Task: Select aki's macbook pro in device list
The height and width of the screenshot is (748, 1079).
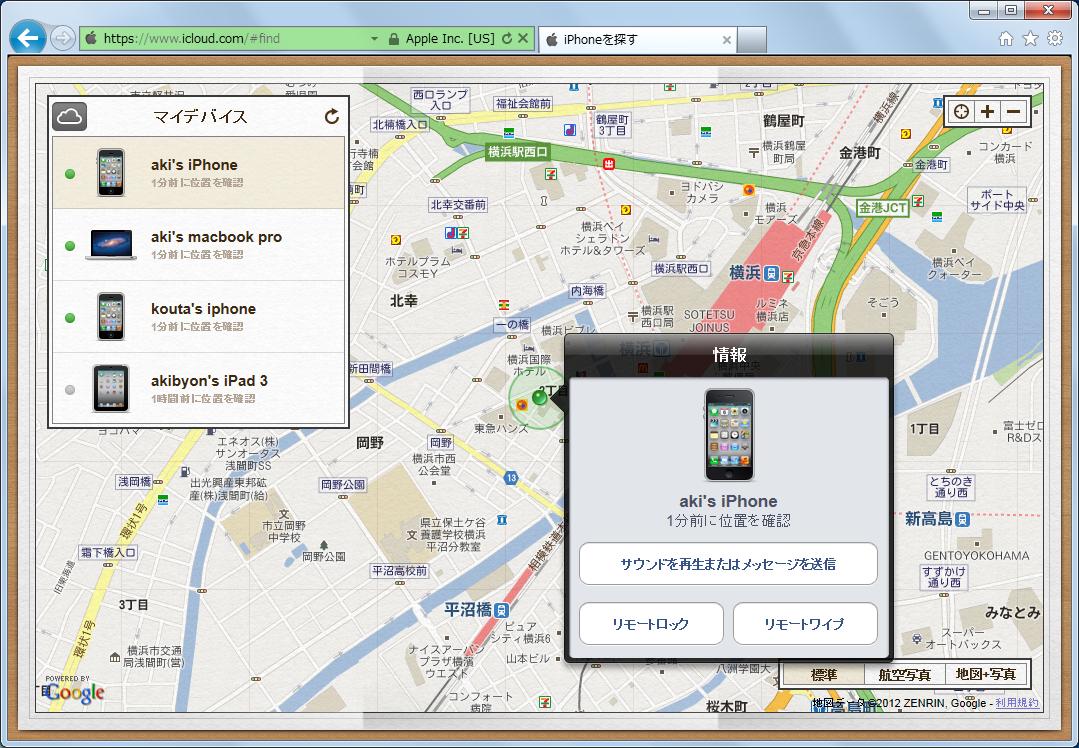Action: coord(198,245)
